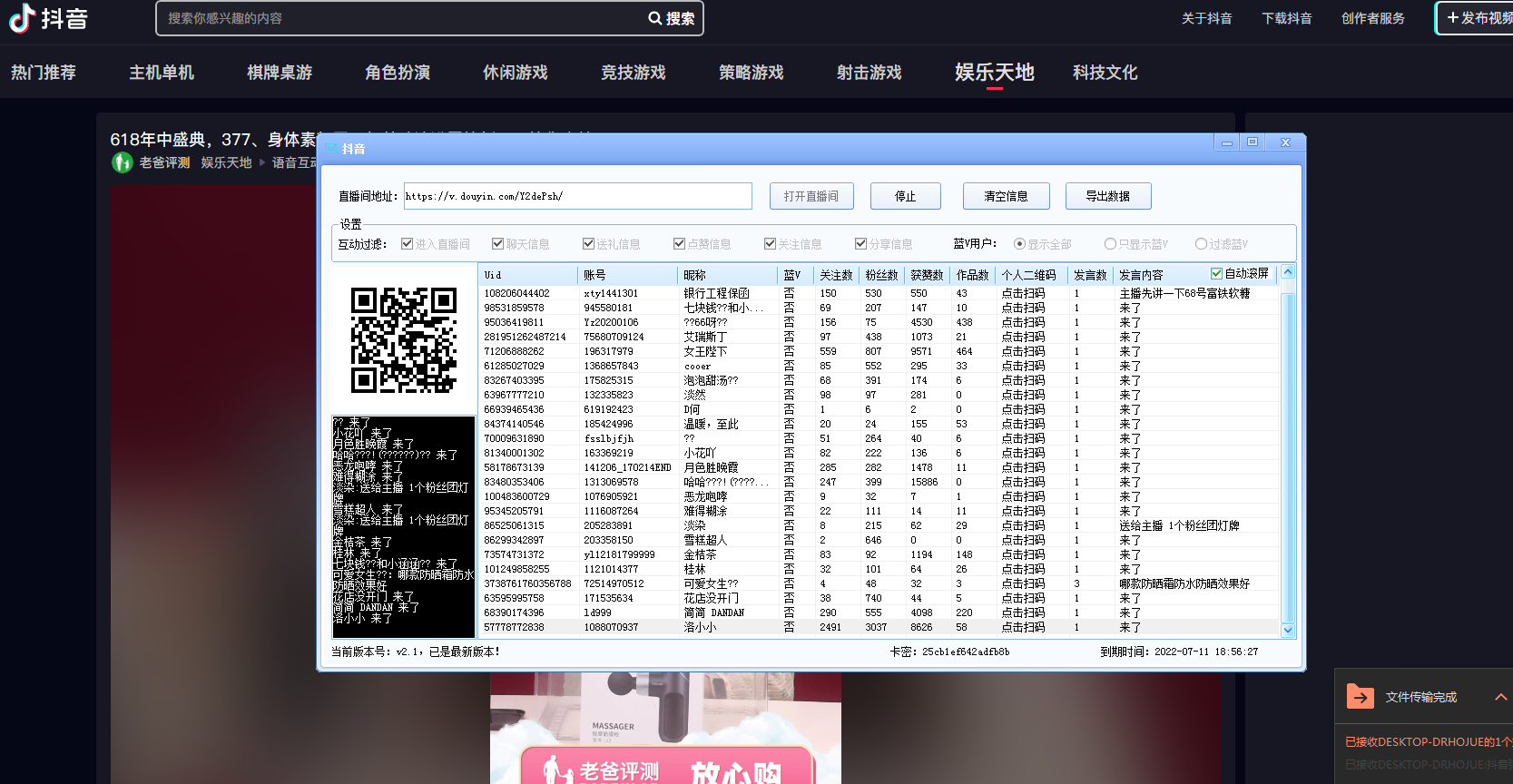This screenshot has width=1513, height=784.
Task: Click the 关注数 column header
Action: coord(836,275)
